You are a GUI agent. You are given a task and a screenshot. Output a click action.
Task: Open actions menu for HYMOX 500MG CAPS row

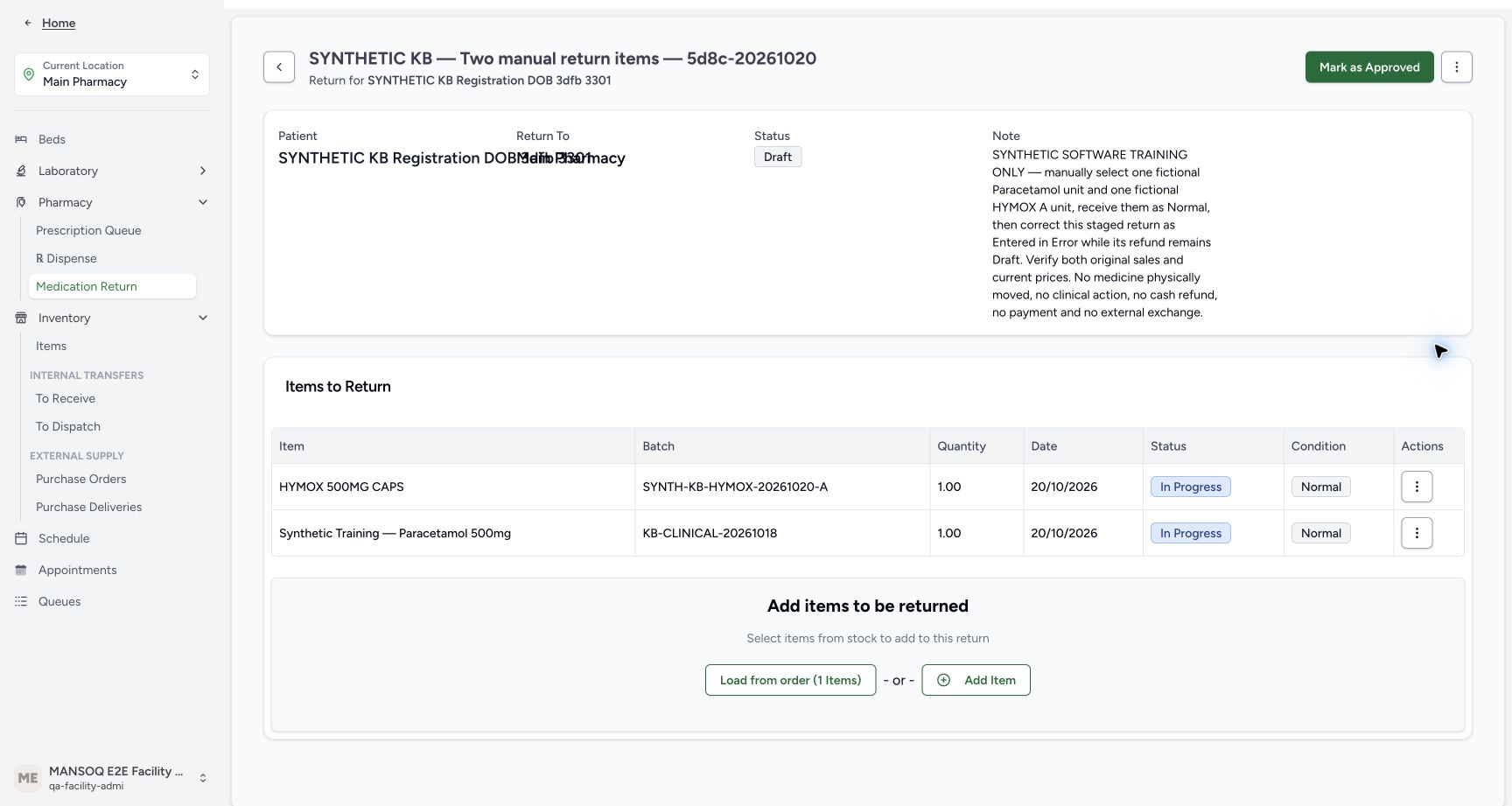(x=1417, y=487)
